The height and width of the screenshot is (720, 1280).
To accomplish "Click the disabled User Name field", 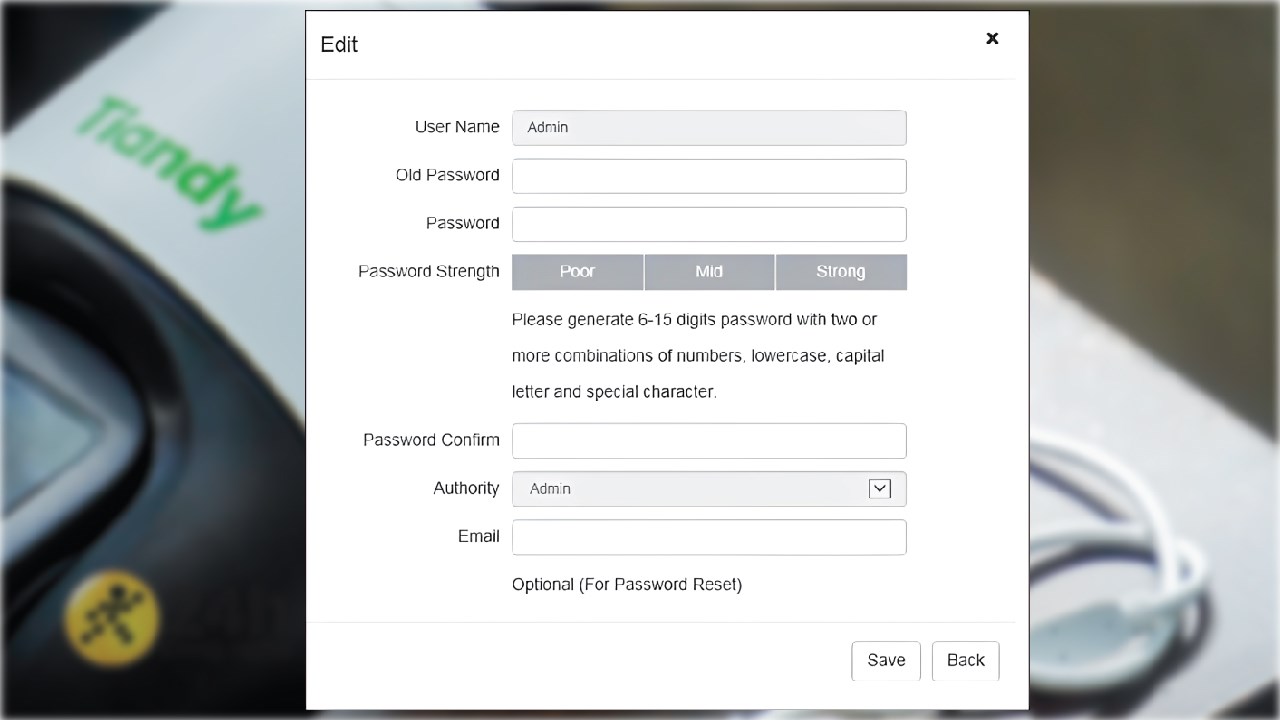I will pyautogui.click(x=709, y=128).
